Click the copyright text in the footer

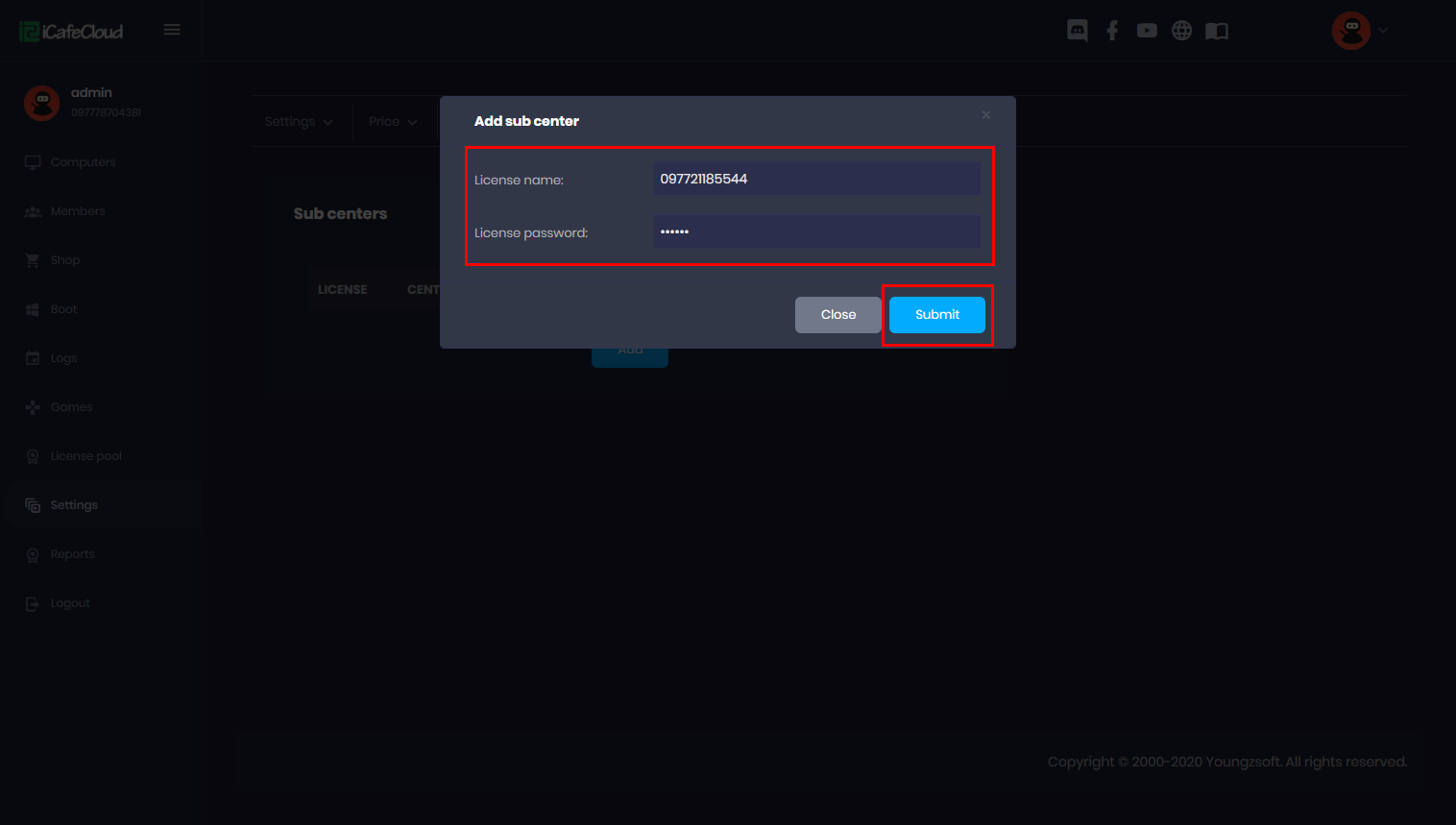(x=1227, y=762)
